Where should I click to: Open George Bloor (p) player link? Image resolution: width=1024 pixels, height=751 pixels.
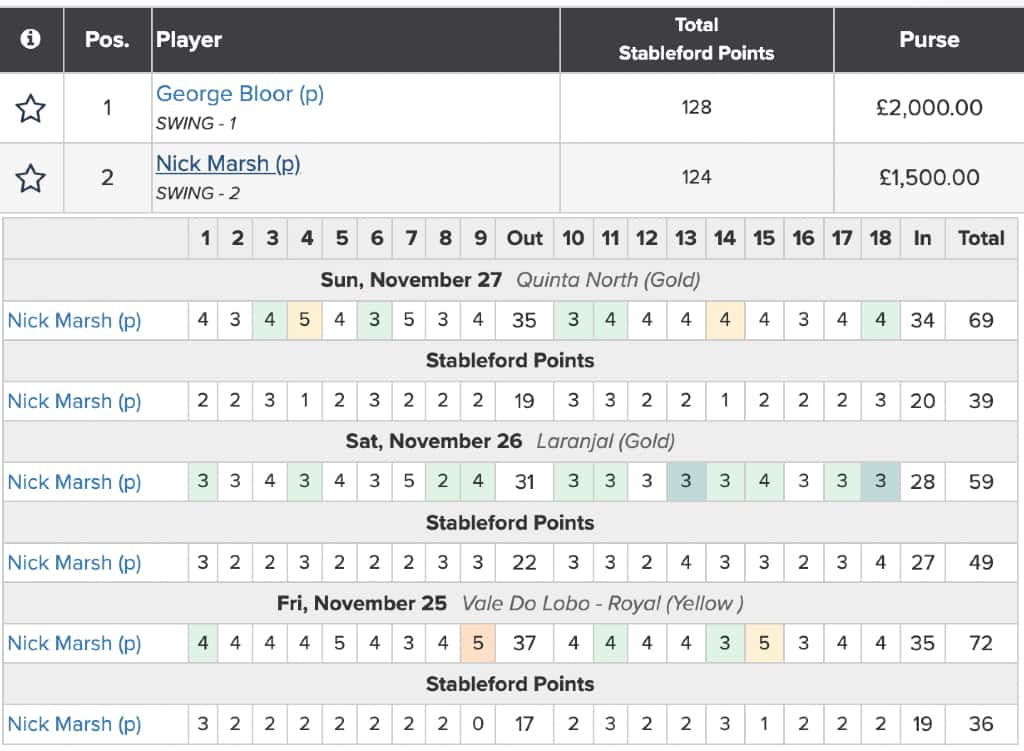(240, 94)
